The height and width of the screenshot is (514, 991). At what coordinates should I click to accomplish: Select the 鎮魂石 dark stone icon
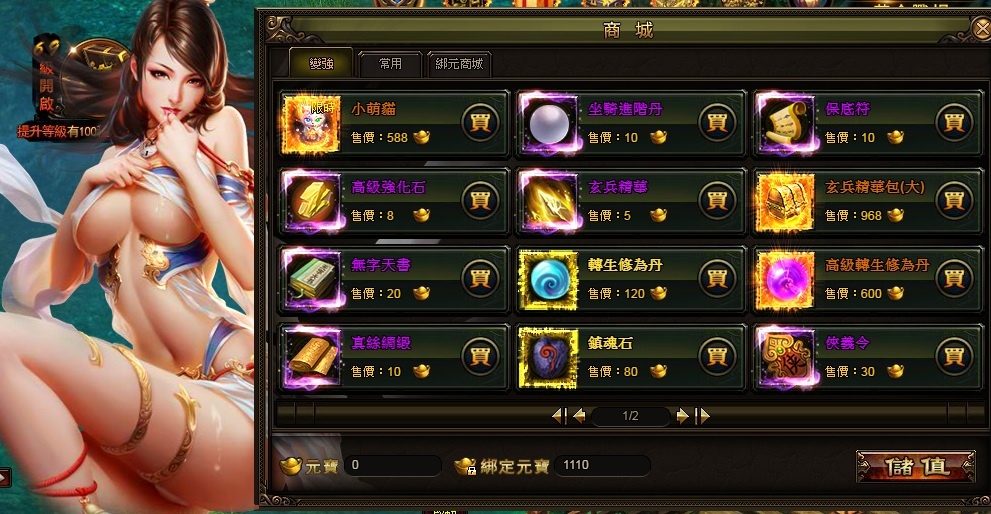click(549, 358)
